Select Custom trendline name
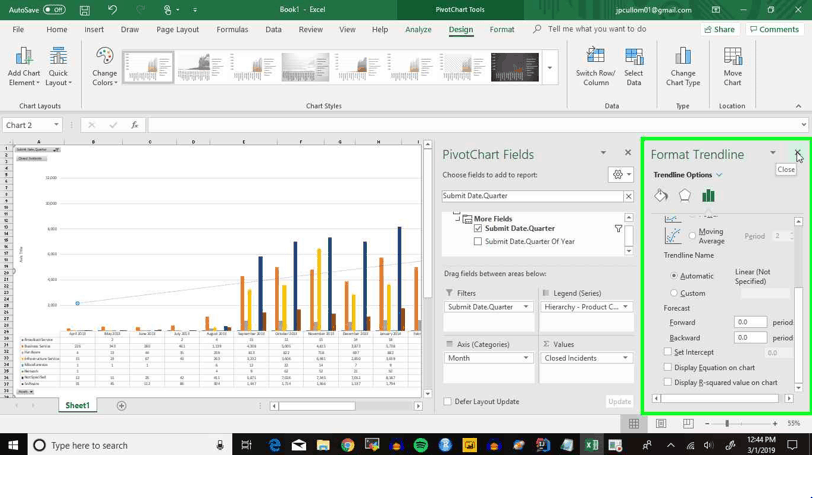 point(674,293)
